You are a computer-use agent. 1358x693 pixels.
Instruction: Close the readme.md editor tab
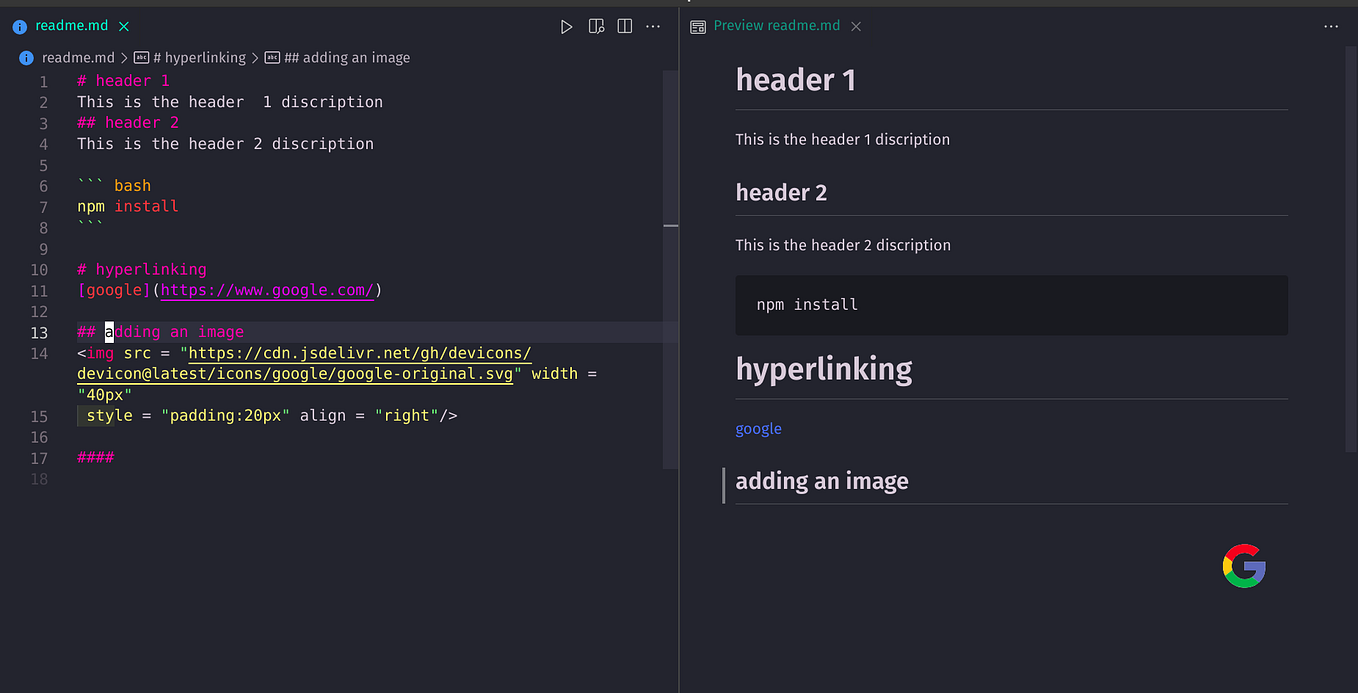[x=123, y=26]
